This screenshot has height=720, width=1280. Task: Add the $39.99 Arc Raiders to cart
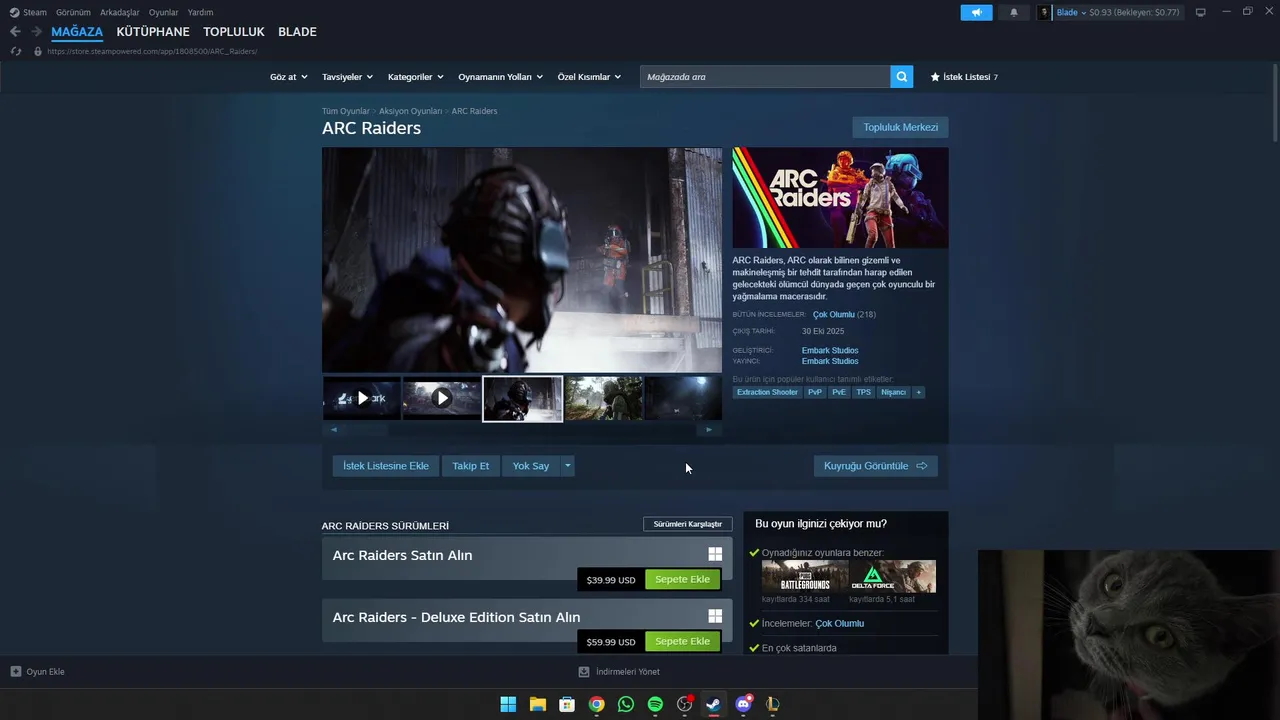[682, 579]
